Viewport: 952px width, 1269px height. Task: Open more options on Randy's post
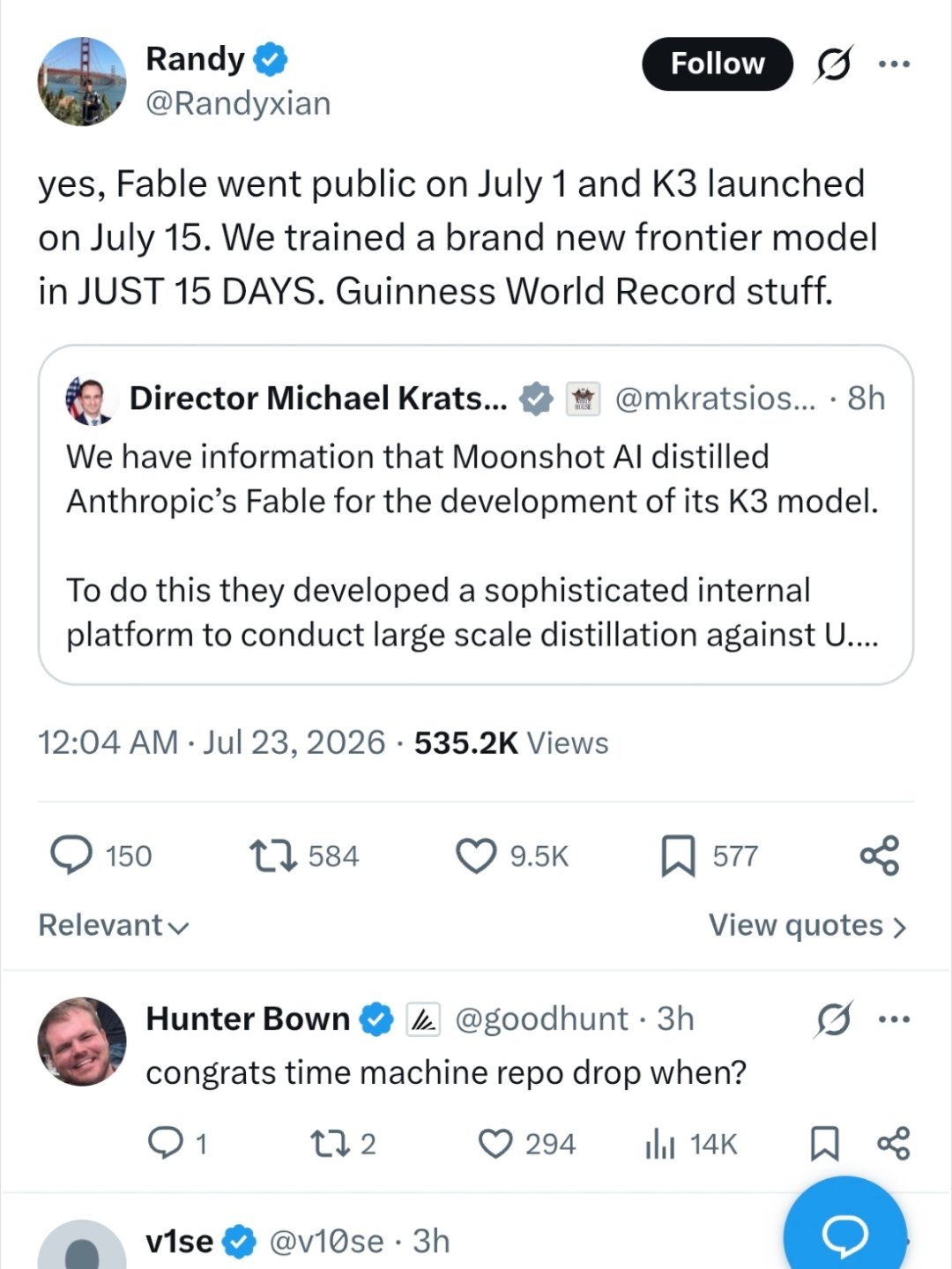pyautogui.click(x=894, y=63)
